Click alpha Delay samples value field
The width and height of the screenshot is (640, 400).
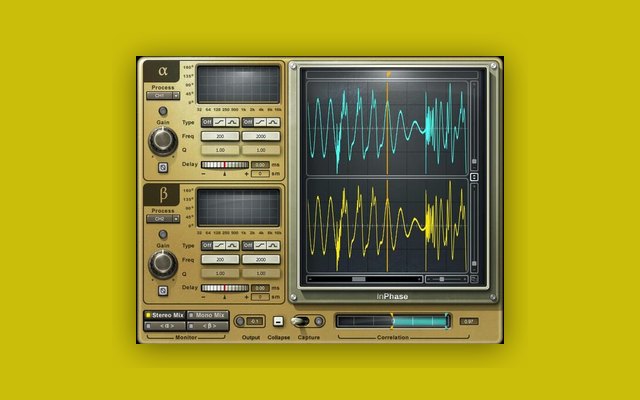point(260,174)
